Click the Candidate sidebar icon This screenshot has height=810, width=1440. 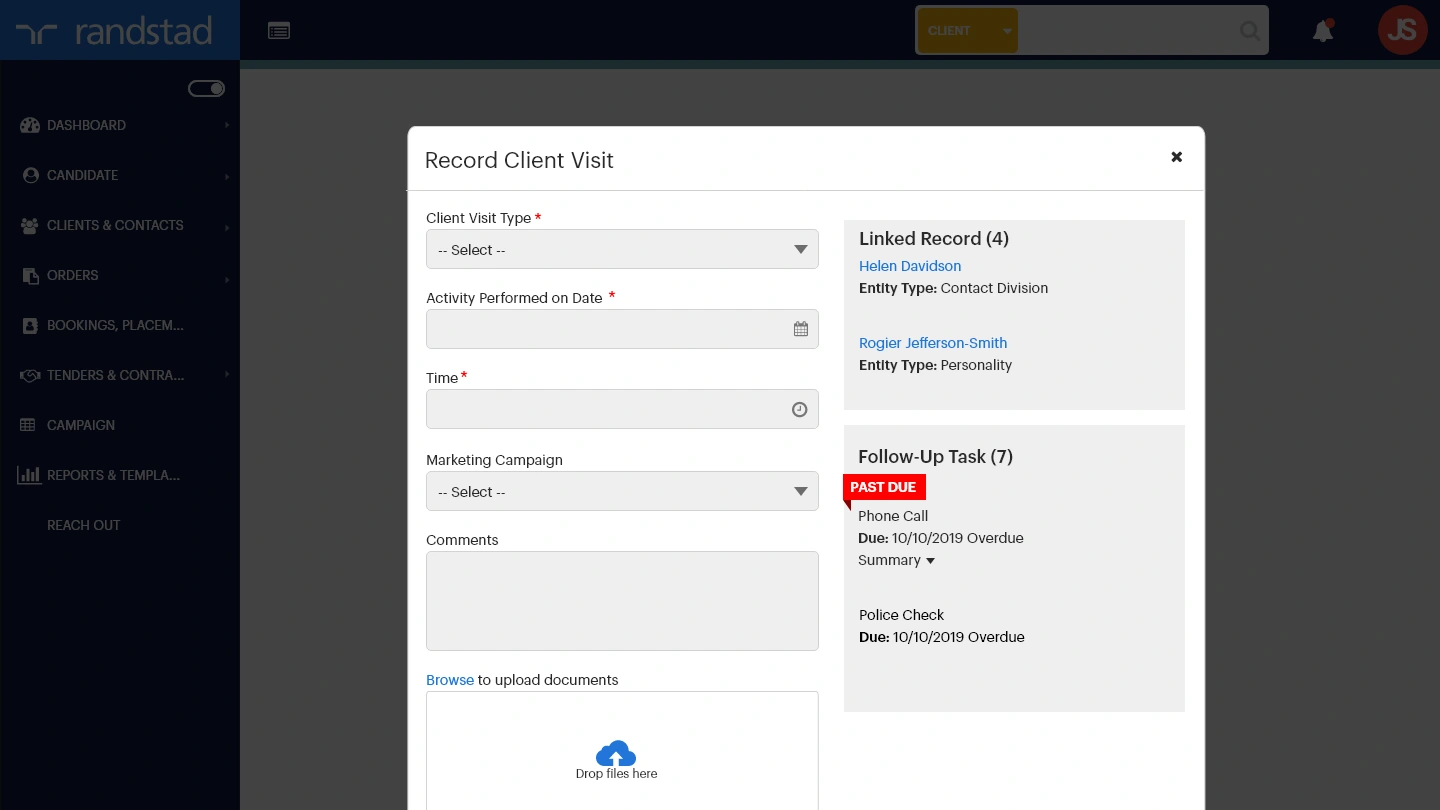(30, 175)
